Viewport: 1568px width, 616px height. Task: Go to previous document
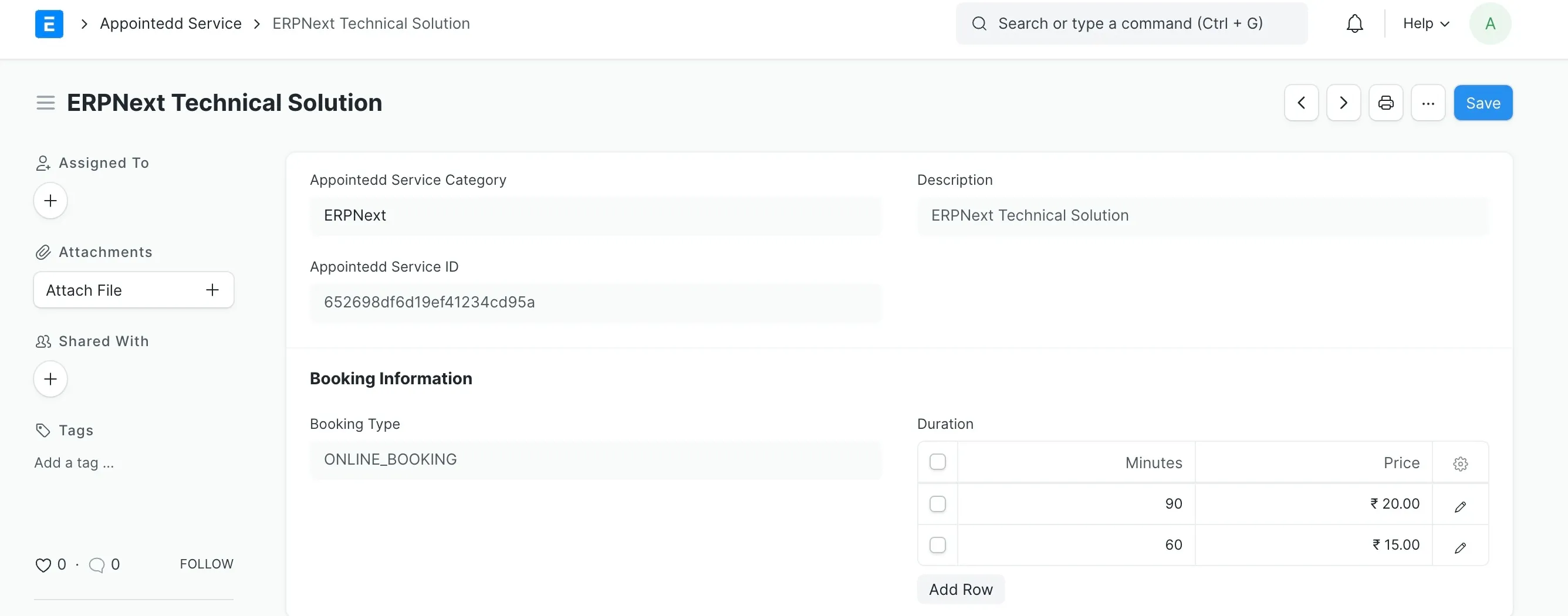pos(1302,103)
